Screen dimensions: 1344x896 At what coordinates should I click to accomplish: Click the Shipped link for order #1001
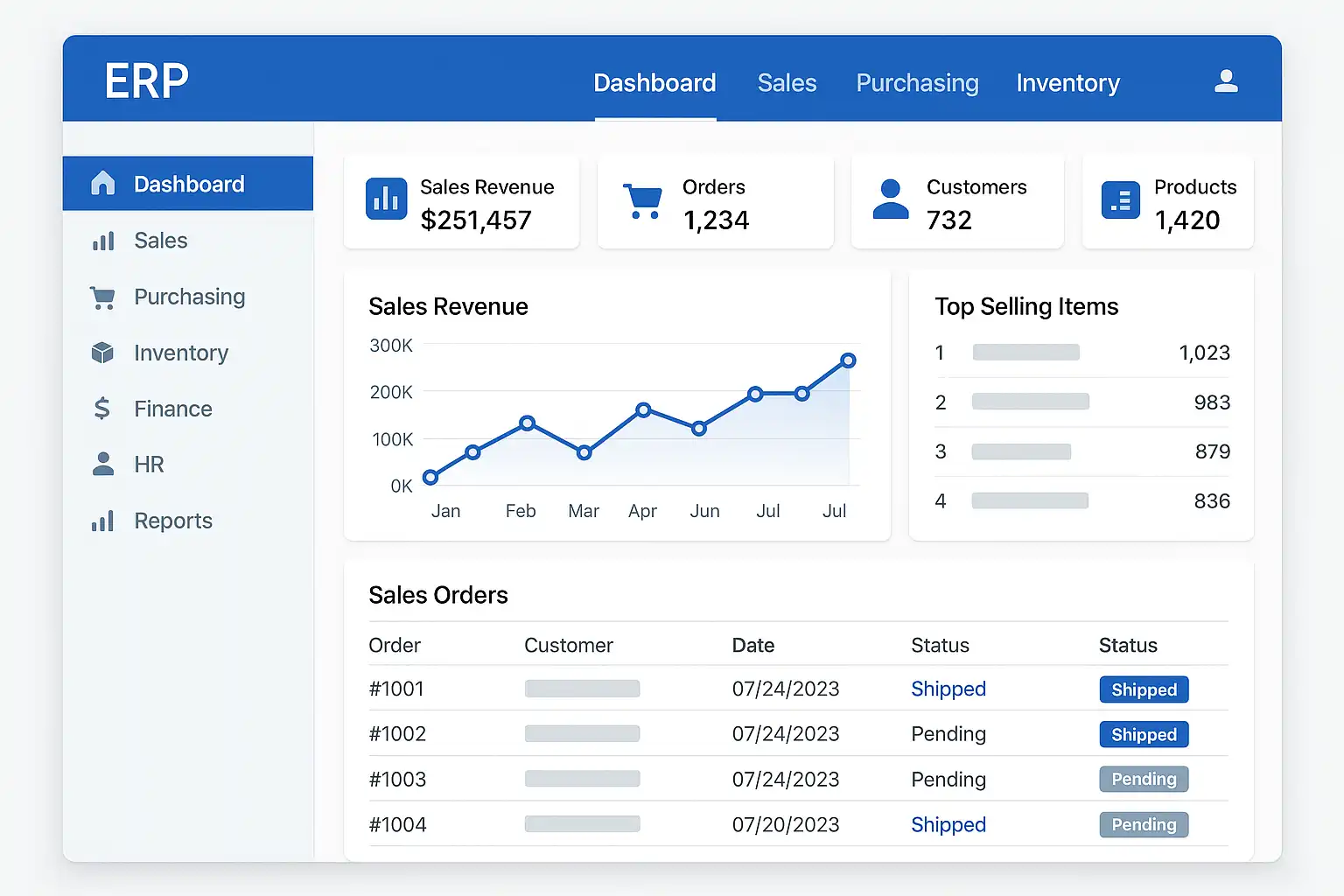(x=948, y=689)
